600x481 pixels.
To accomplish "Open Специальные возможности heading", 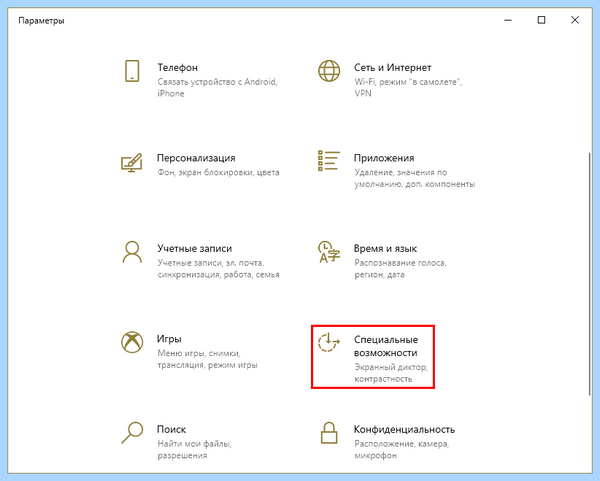I will click(x=386, y=346).
